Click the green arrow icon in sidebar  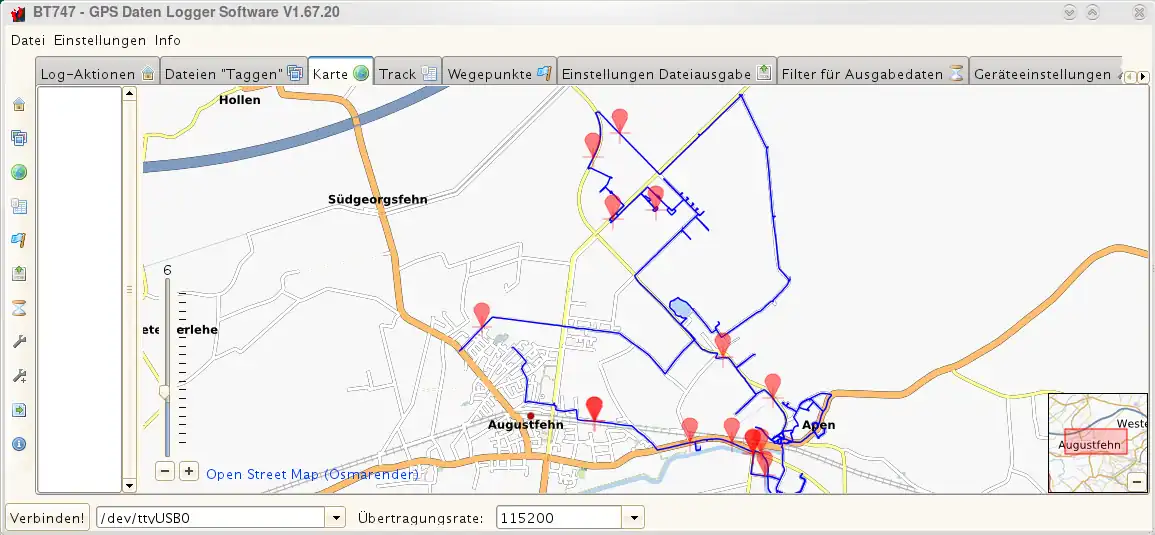pos(18,410)
